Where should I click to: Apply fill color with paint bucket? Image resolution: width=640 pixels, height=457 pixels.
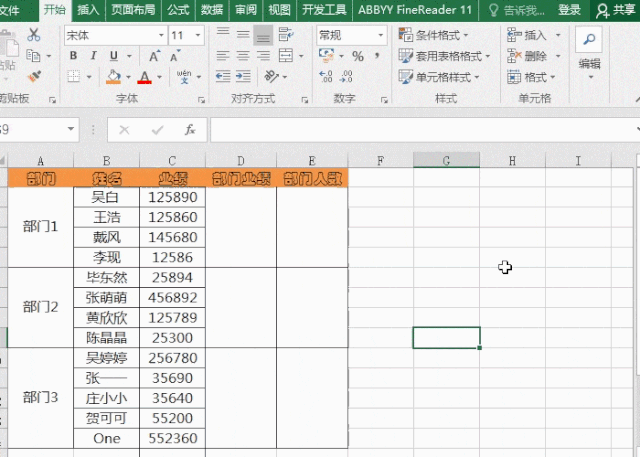[113, 76]
